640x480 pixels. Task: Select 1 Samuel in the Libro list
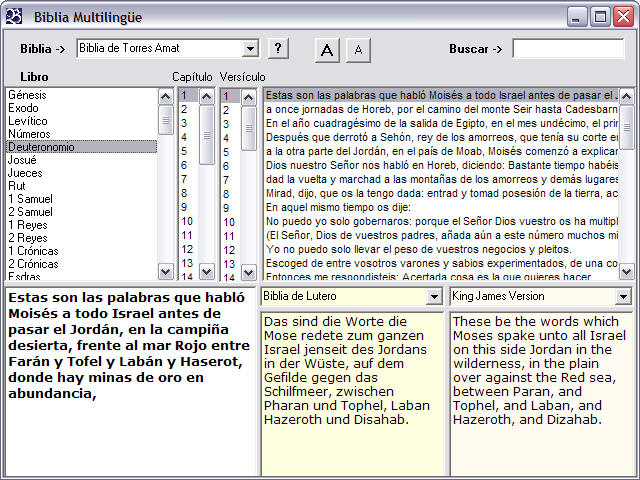coord(82,199)
